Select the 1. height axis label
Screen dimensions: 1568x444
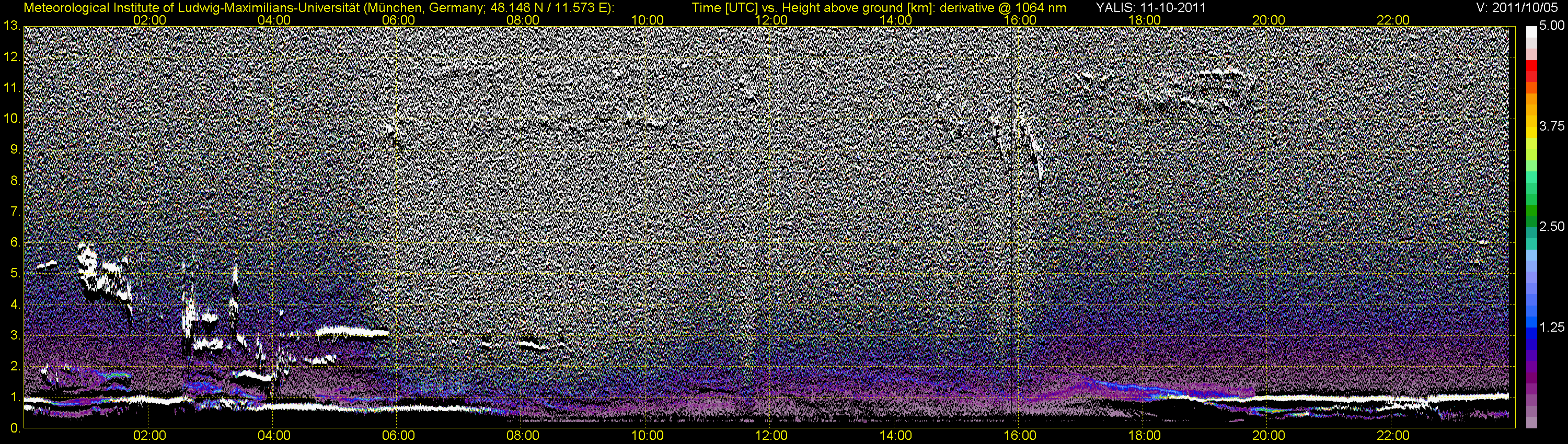(x=15, y=398)
